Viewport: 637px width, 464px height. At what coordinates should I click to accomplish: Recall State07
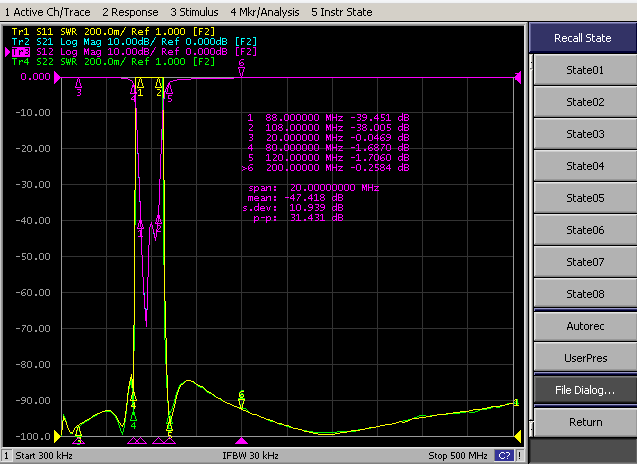[585, 262]
